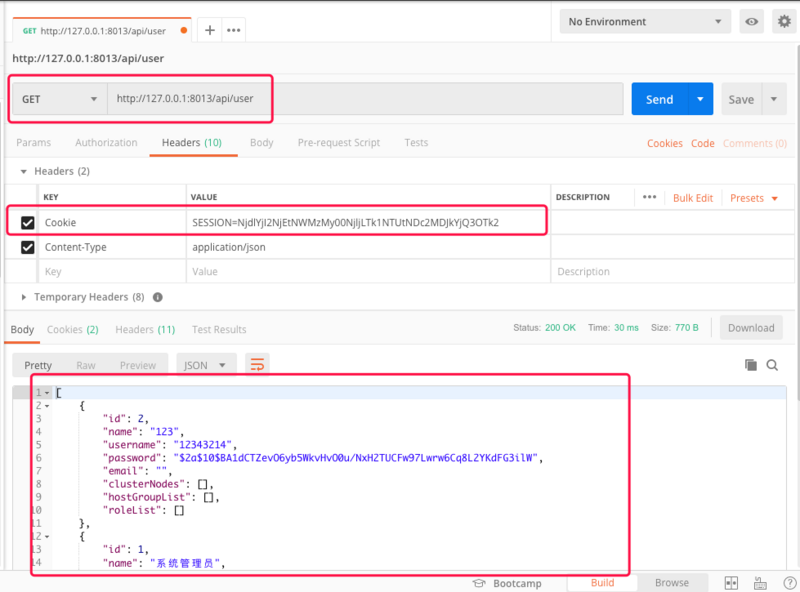Click Temporary Headers info icon
The image size is (800, 592).
pos(158,297)
